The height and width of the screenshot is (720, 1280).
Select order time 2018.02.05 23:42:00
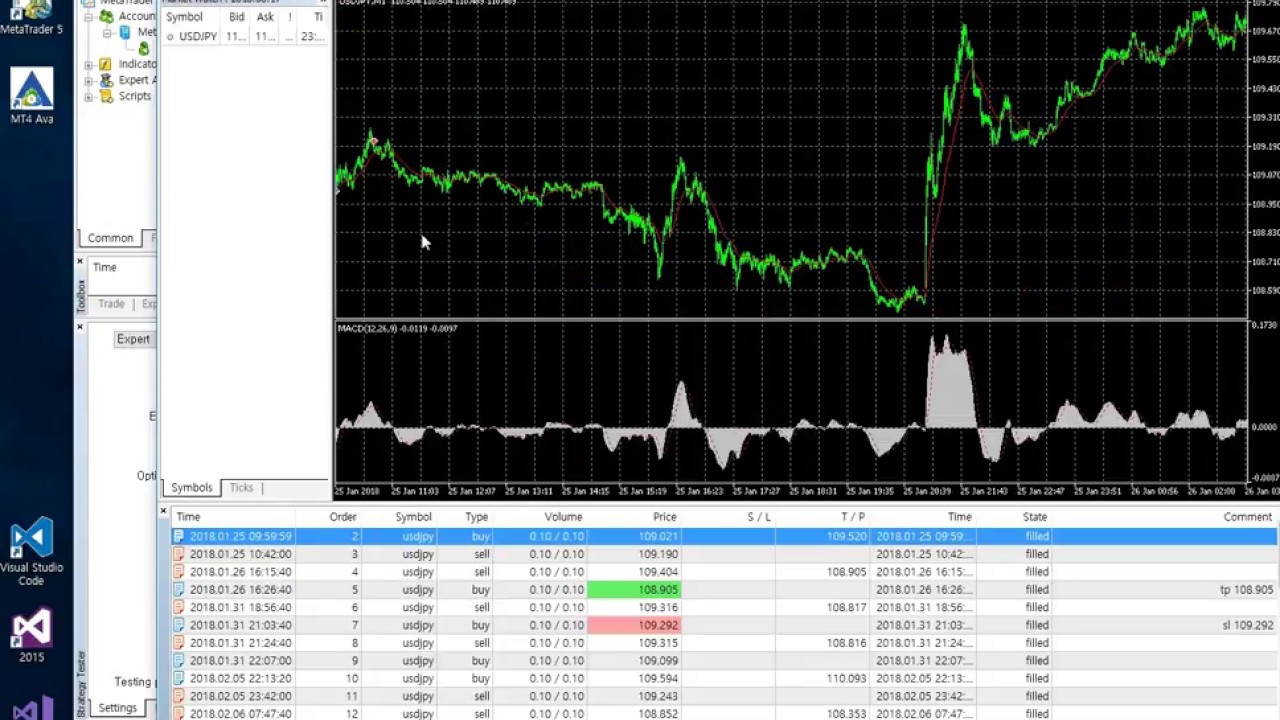pos(240,696)
